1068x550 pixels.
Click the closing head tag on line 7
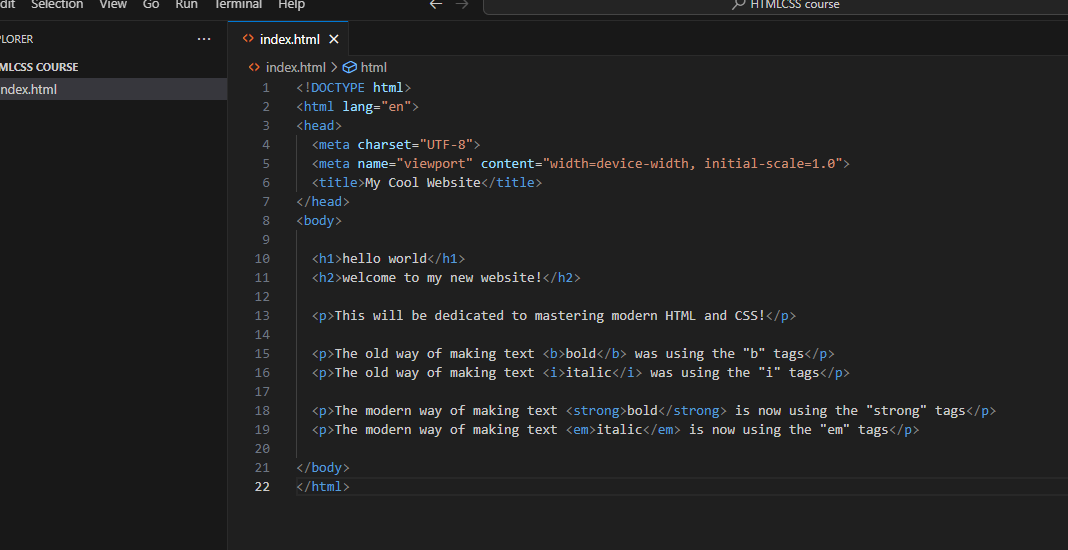pos(323,202)
